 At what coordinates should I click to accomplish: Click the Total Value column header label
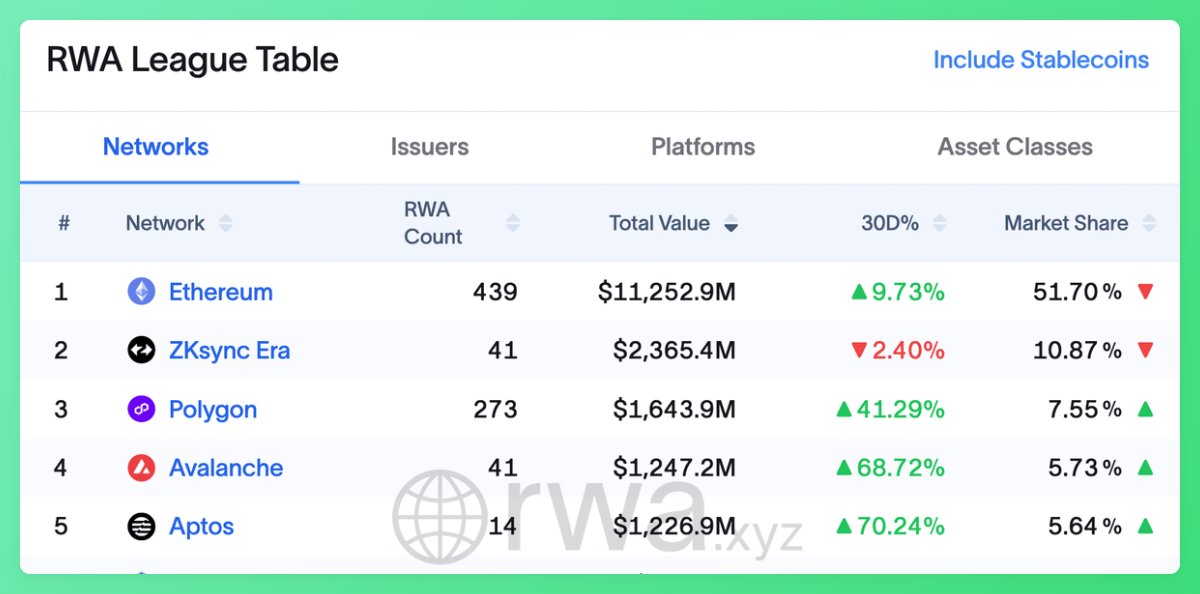coord(660,223)
